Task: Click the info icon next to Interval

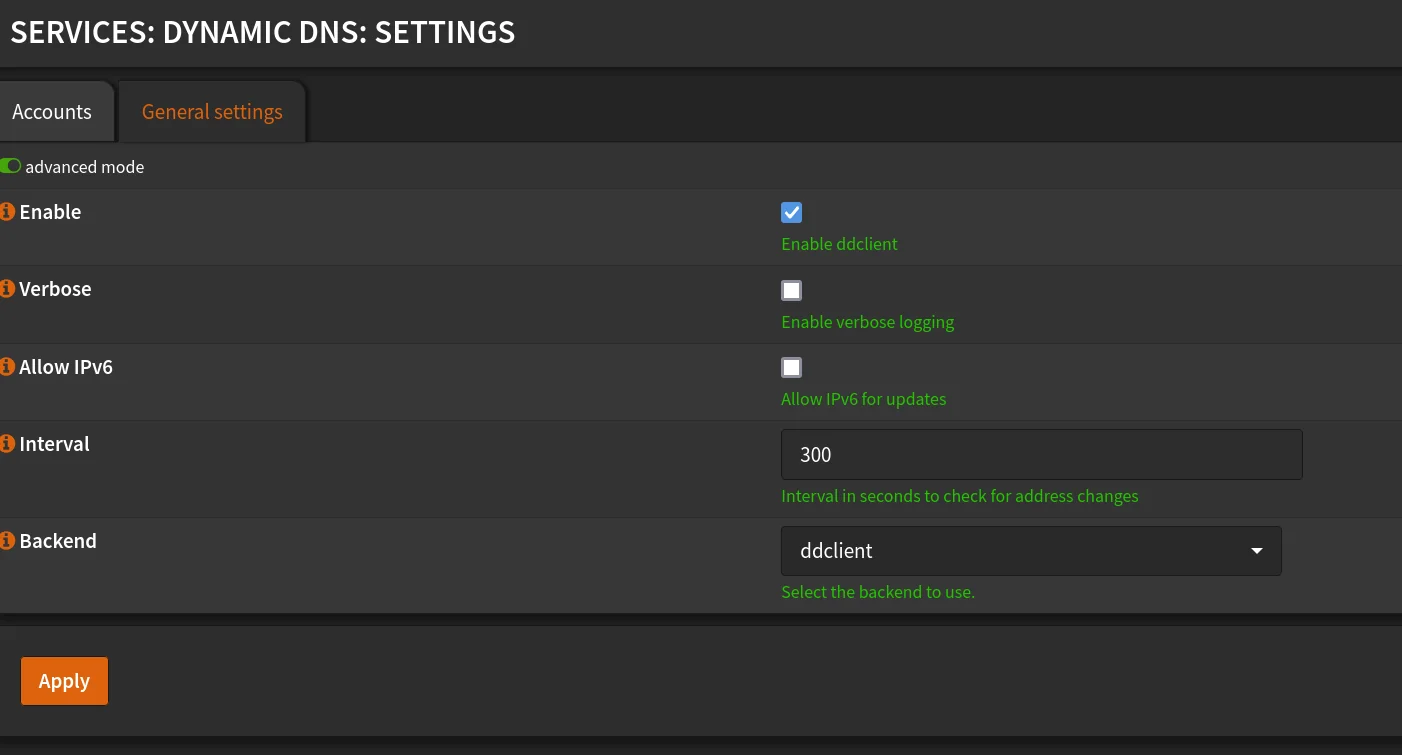Action: point(8,443)
